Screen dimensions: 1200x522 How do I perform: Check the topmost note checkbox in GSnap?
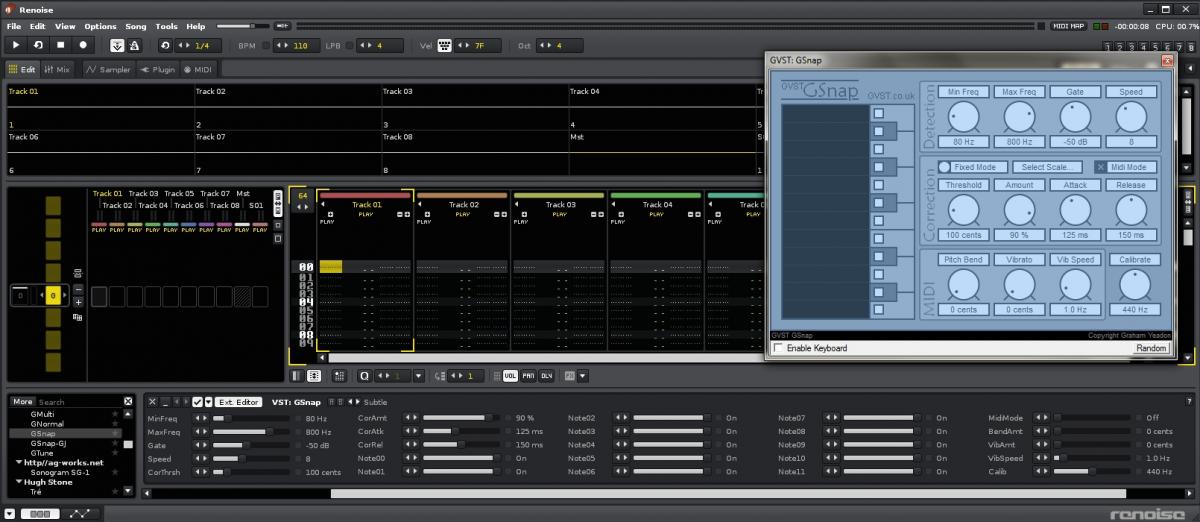pos(879,114)
